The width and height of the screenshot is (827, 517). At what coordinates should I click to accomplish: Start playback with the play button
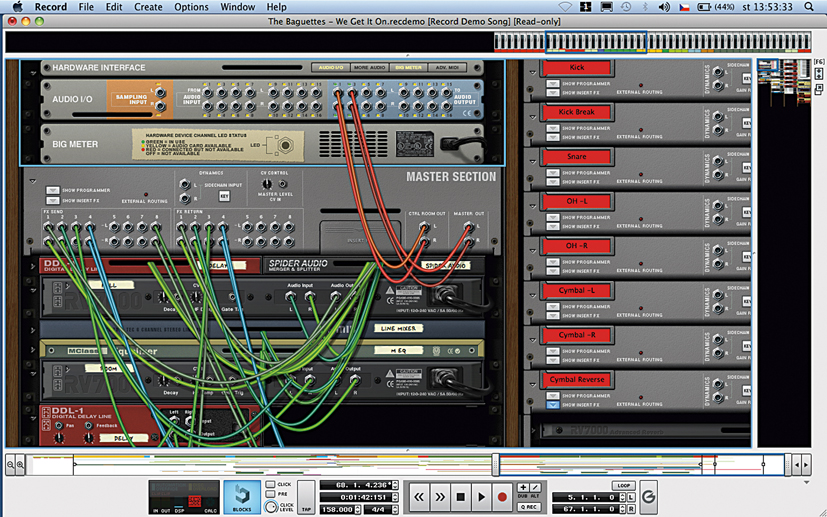[x=481, y=497]
